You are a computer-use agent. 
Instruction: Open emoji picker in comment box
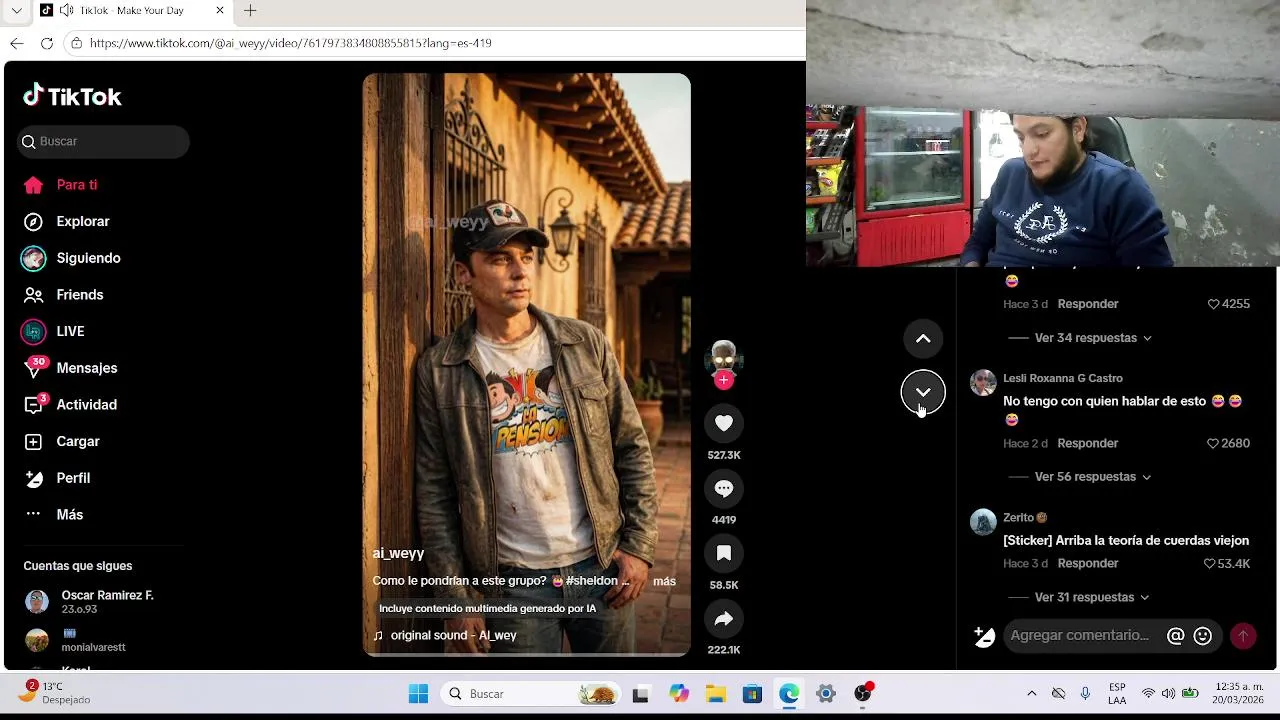(1203, 636)
